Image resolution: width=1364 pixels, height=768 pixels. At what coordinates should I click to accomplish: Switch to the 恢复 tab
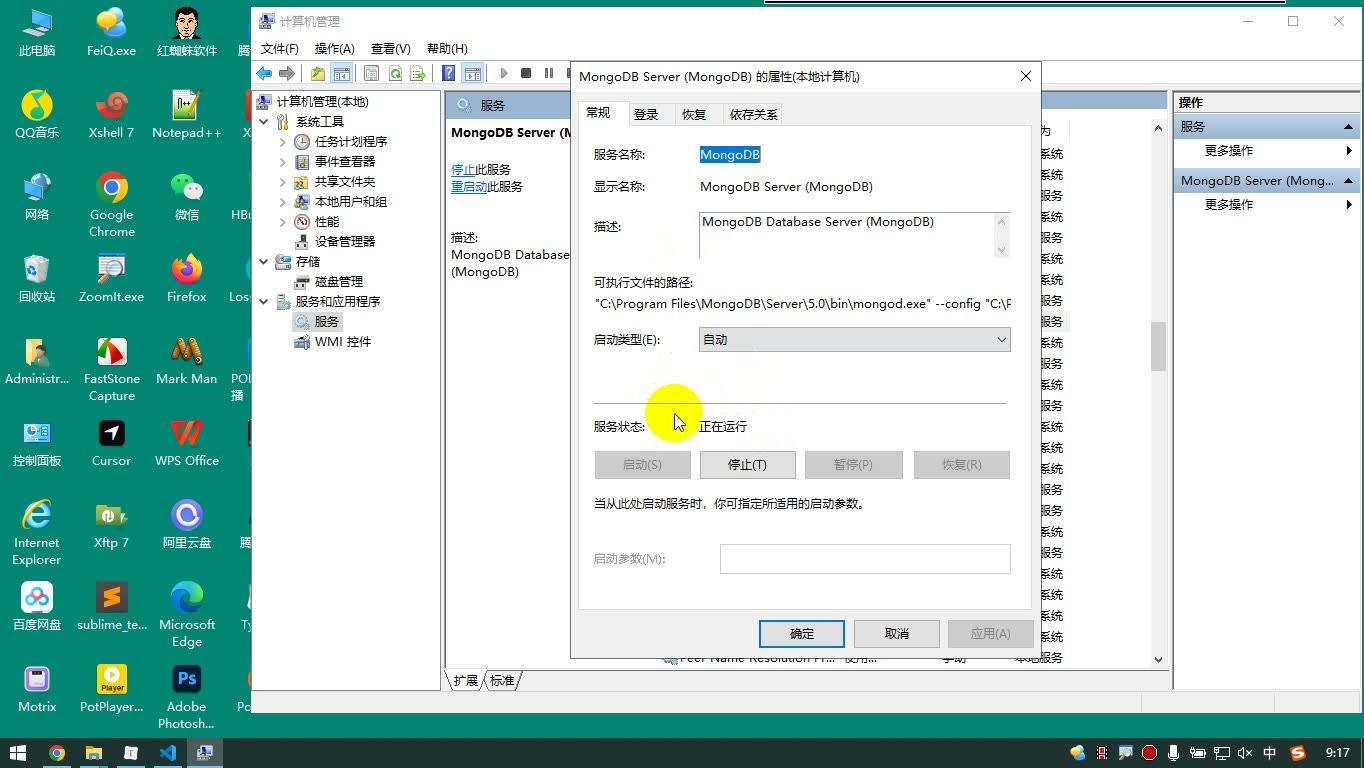click(x=694, y=115)
